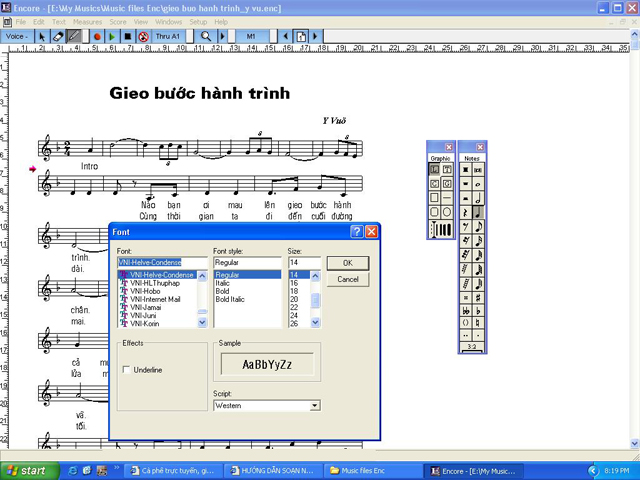Enable the Underline checkbox

pos(126,370)
